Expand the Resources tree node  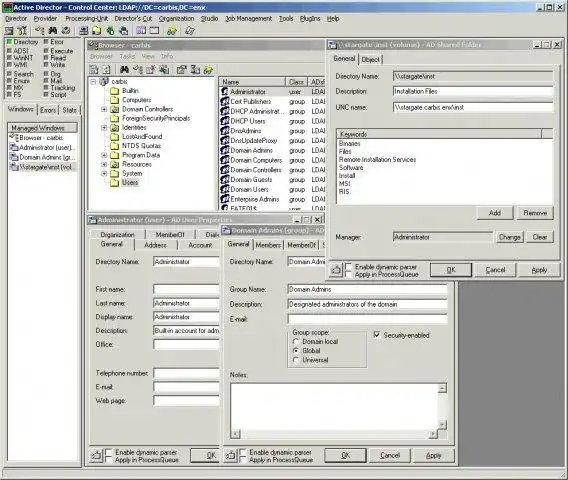(104, 164)
